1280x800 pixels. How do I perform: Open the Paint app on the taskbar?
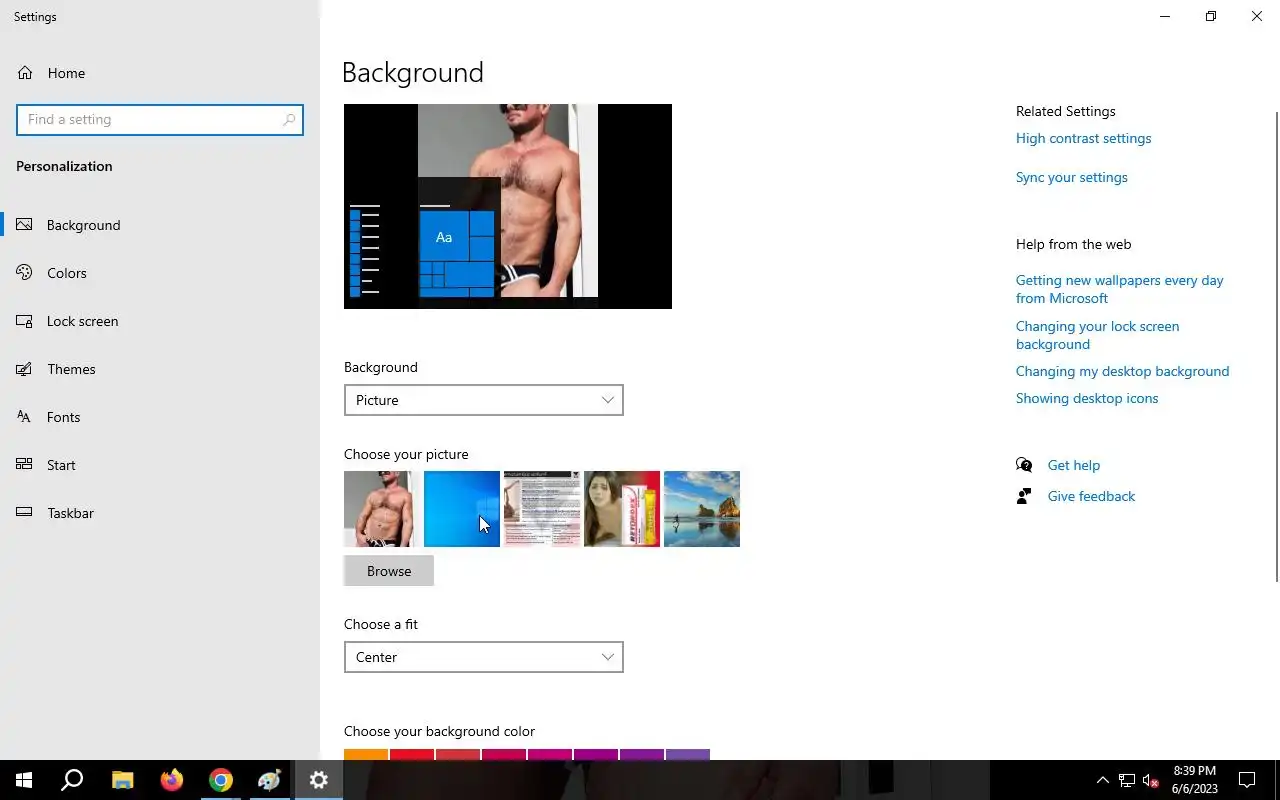click(x=269, y=780)
